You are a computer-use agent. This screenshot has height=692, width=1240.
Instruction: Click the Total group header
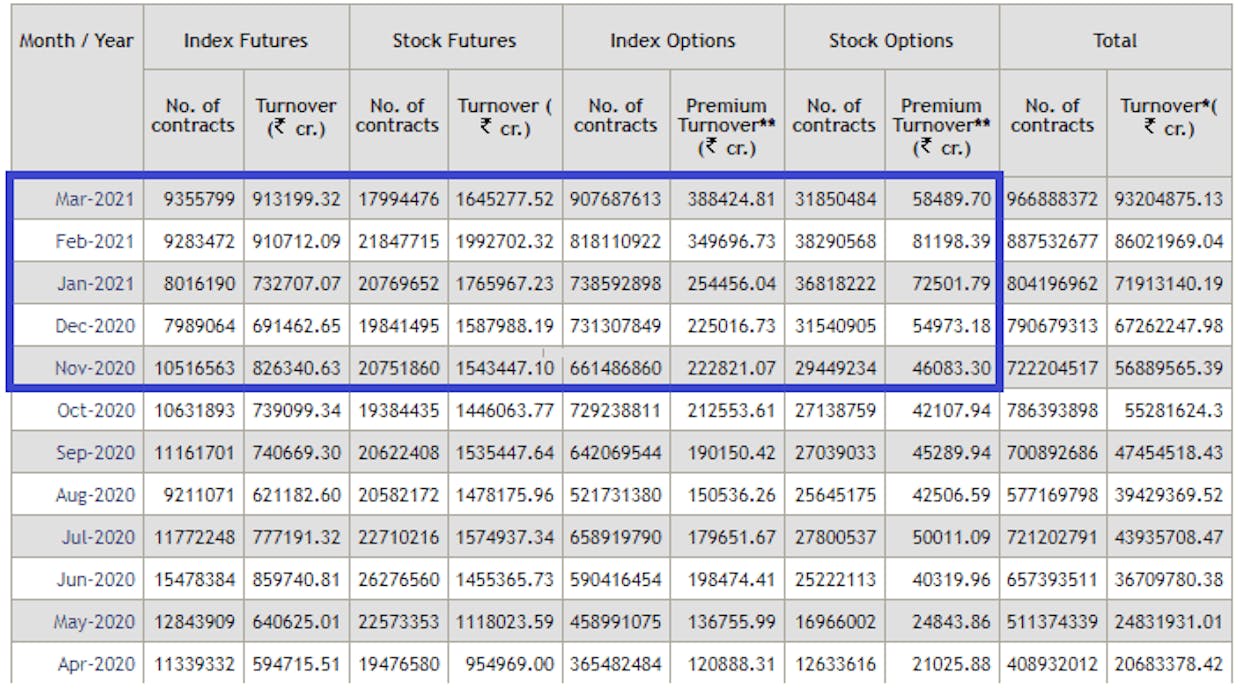(x=1114, y=41)
